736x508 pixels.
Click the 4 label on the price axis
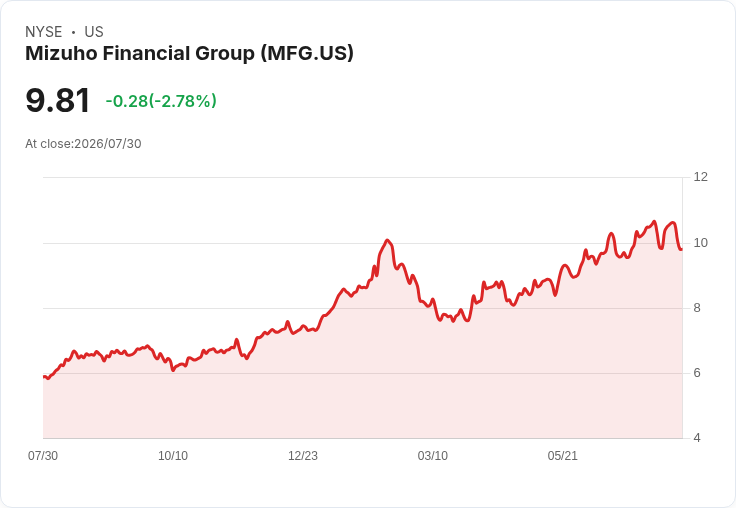tap(697, 438)
